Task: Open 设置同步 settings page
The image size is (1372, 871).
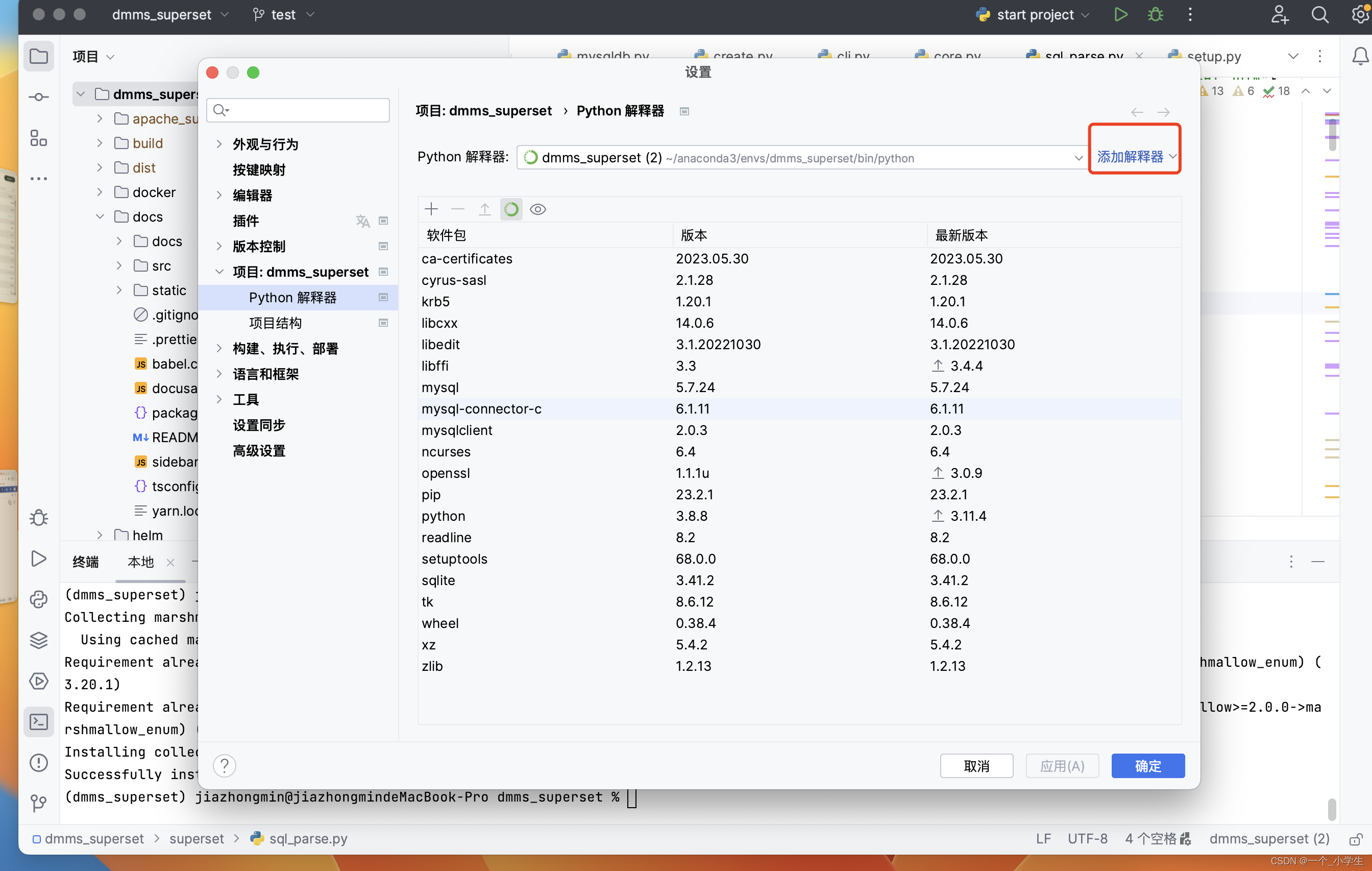Action: (259, 425)
